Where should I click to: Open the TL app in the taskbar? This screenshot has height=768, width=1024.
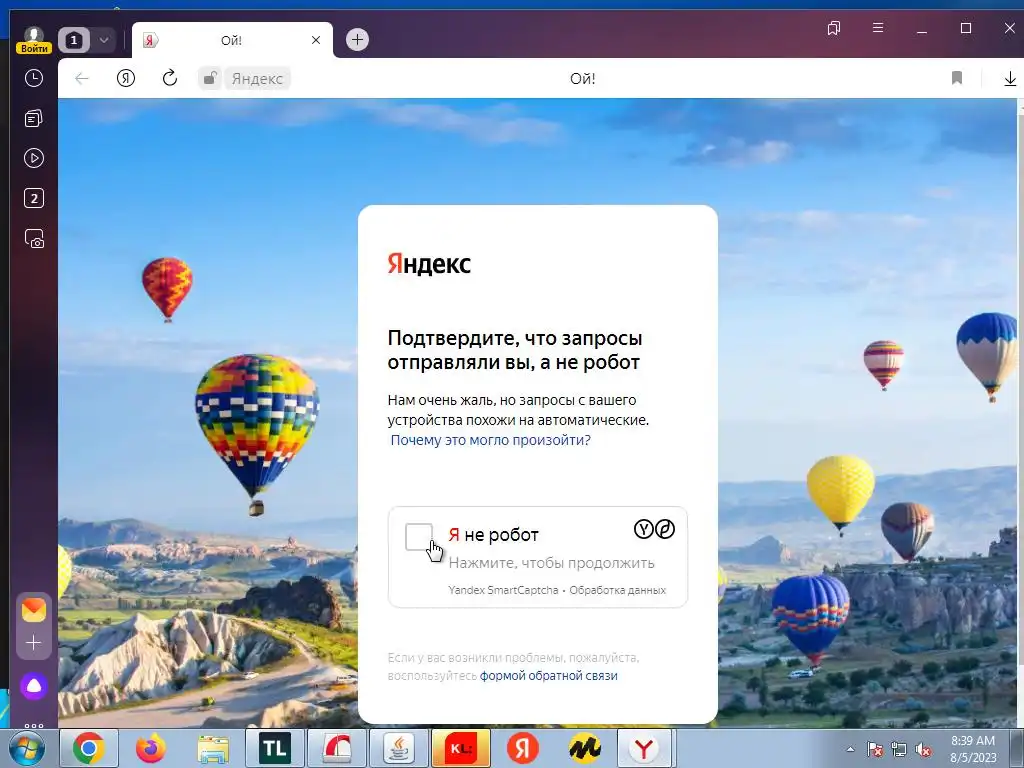pyautogui.click(x=275, y=748)
